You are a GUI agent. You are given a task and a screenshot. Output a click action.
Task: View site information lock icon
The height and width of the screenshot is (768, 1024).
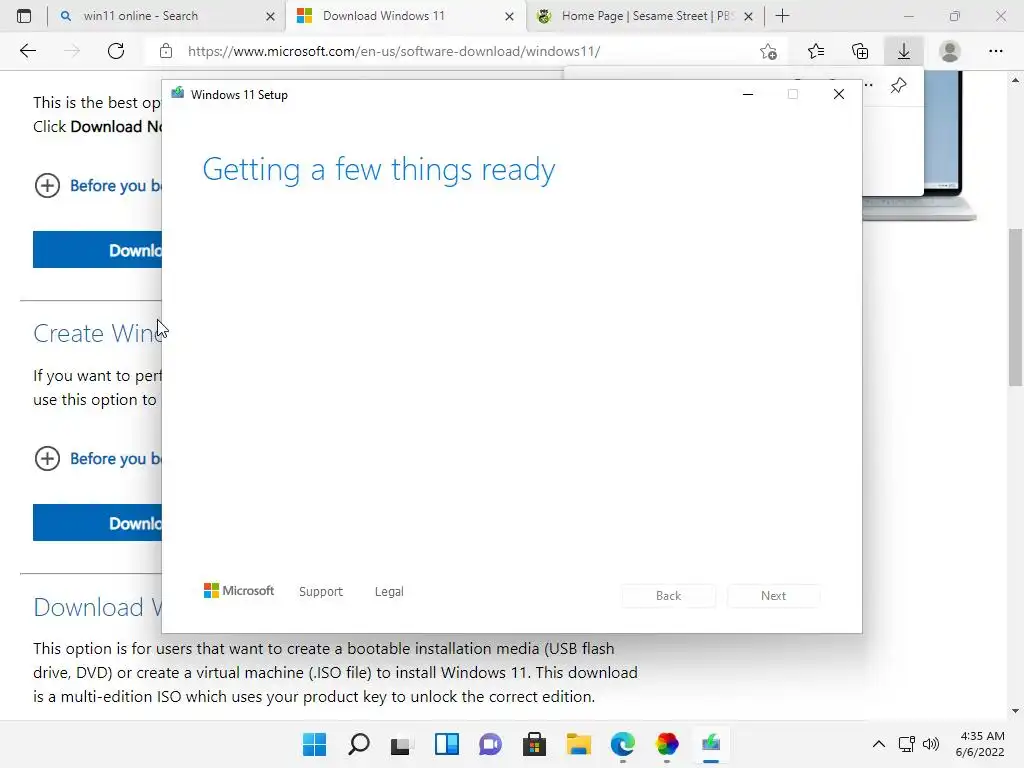pos(166,51)
